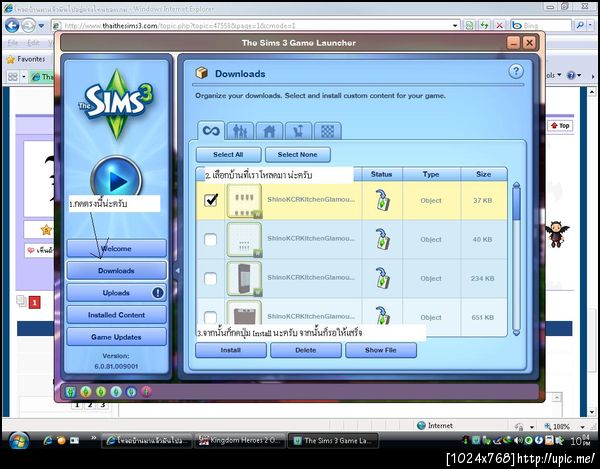600x469 pixels.
Task: Click the Bing search magnifier button
Action: pos(580,25)
